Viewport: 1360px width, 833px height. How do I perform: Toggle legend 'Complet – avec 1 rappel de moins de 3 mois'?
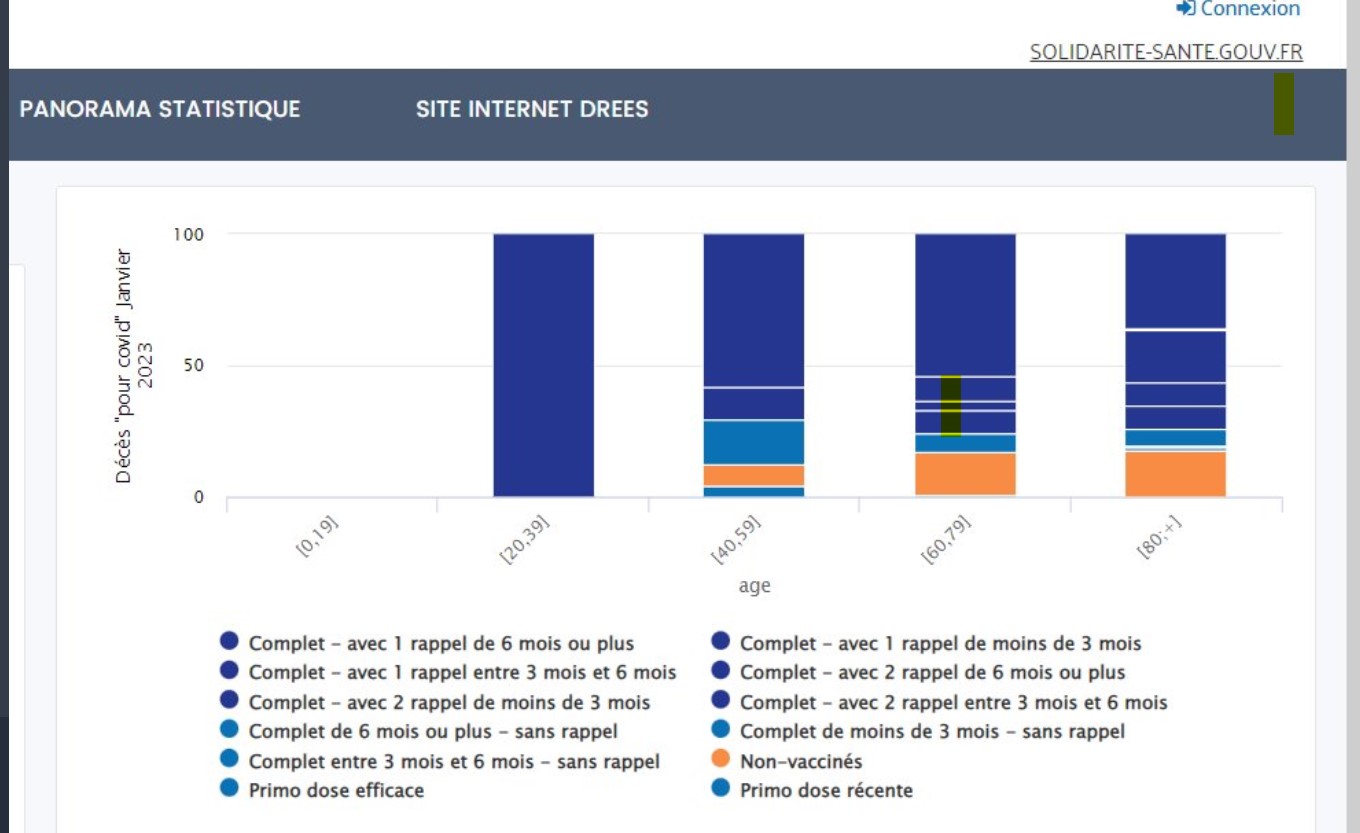pos(940,643)
